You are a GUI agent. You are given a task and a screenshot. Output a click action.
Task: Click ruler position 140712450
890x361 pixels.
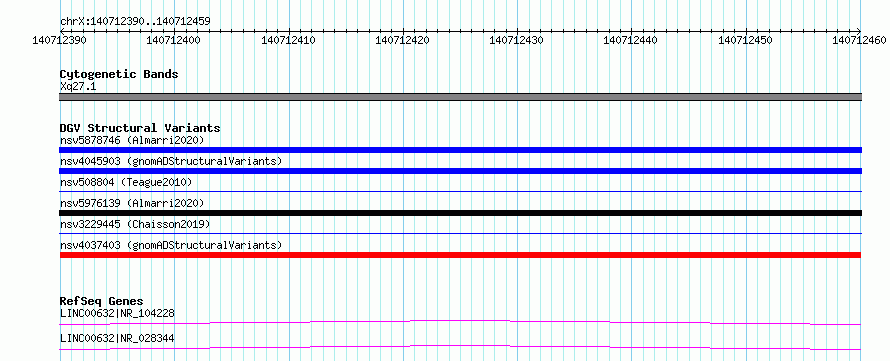click(745, 40)
